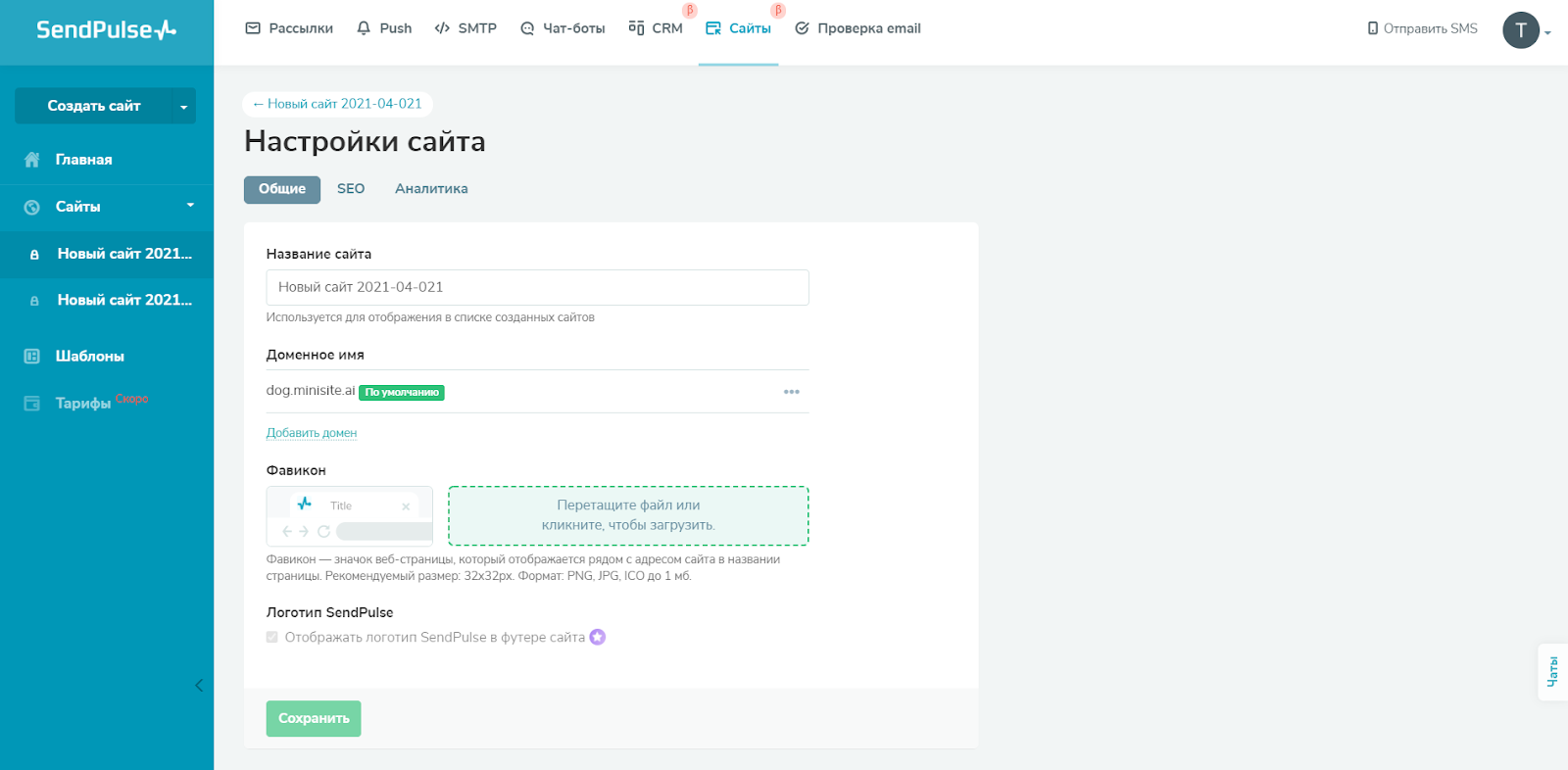
Task: Click the Добавить домен link
Action: [x=312, y=433]
